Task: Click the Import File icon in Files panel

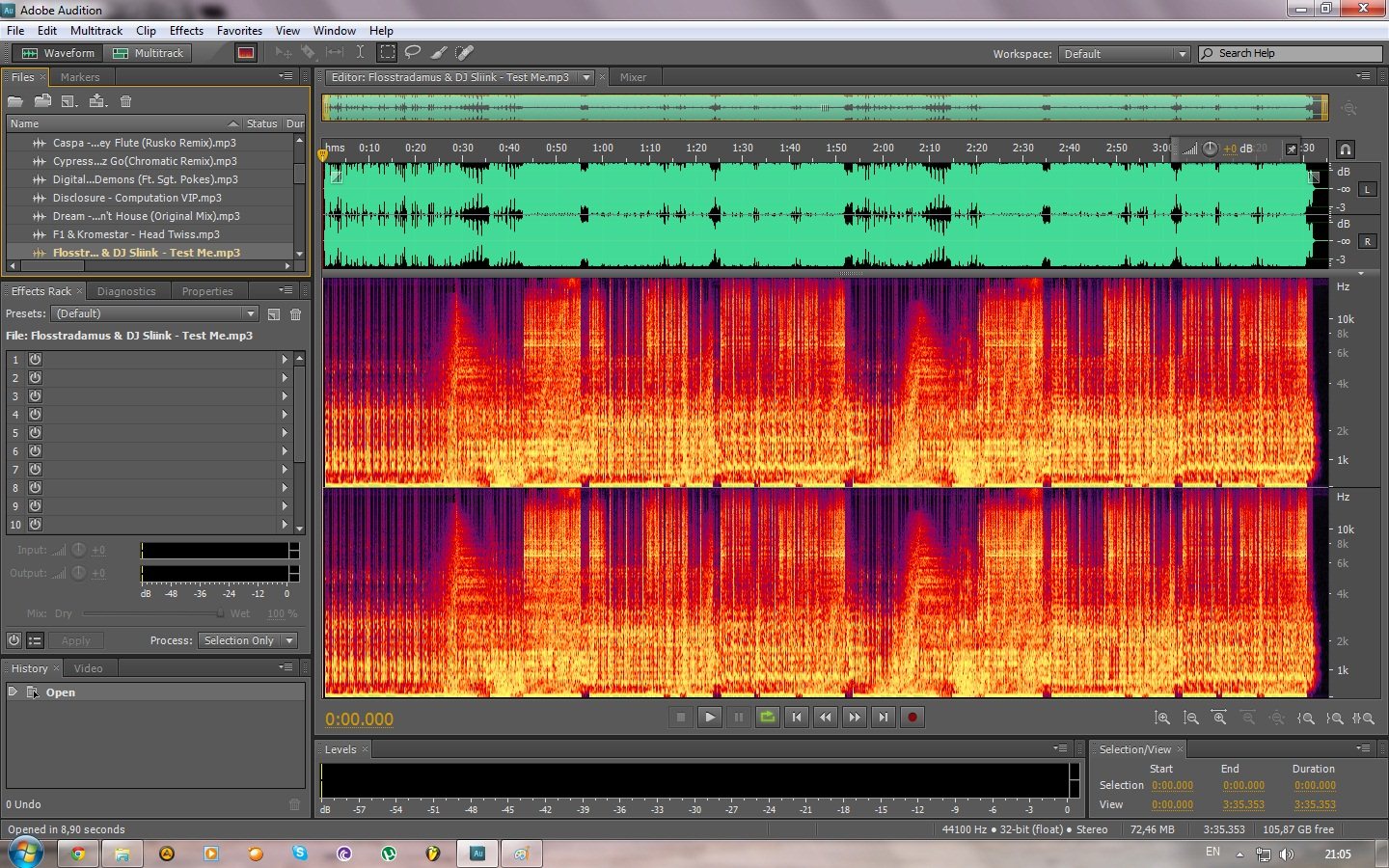Action: point(42,101)
